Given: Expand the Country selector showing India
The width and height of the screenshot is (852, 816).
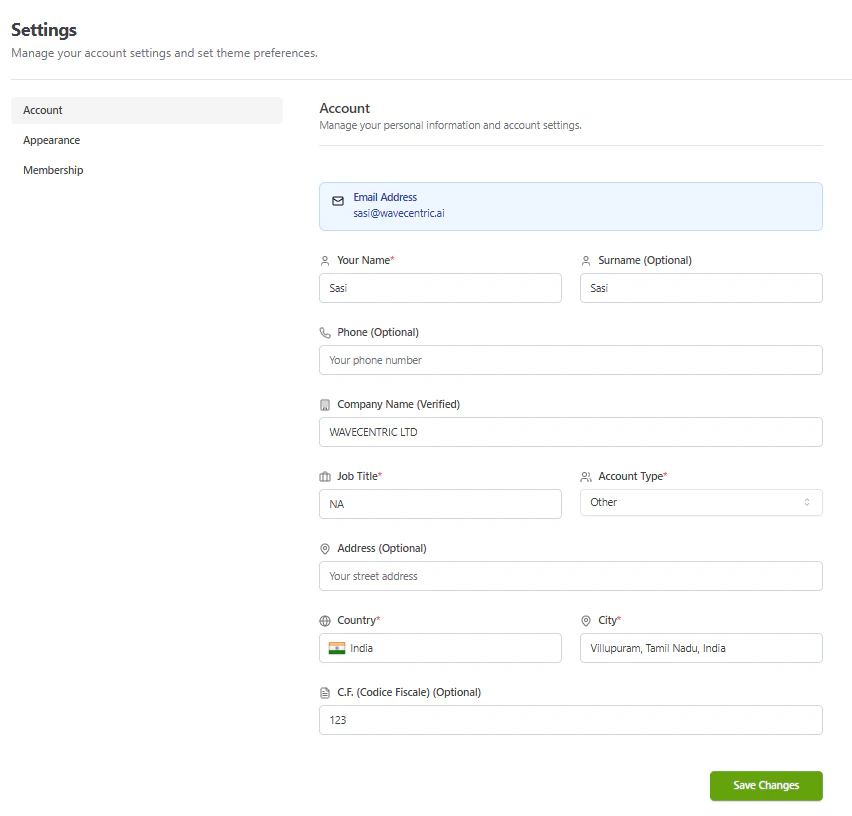Looking at the screenshot, I should click(440, 648).
